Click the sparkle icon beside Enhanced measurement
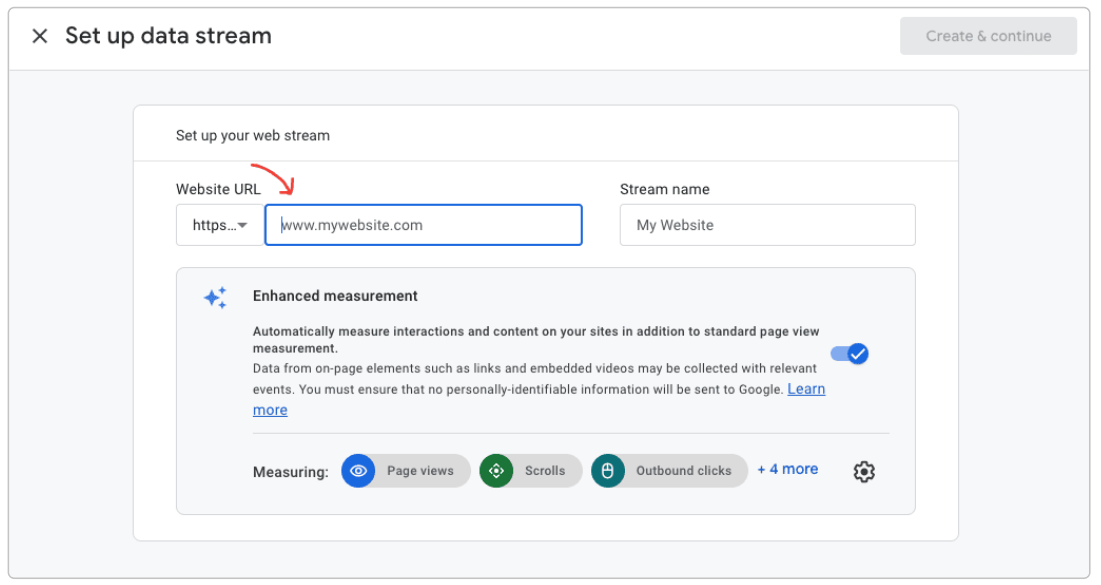The image size is (1101, 585). tap(214, 296)
